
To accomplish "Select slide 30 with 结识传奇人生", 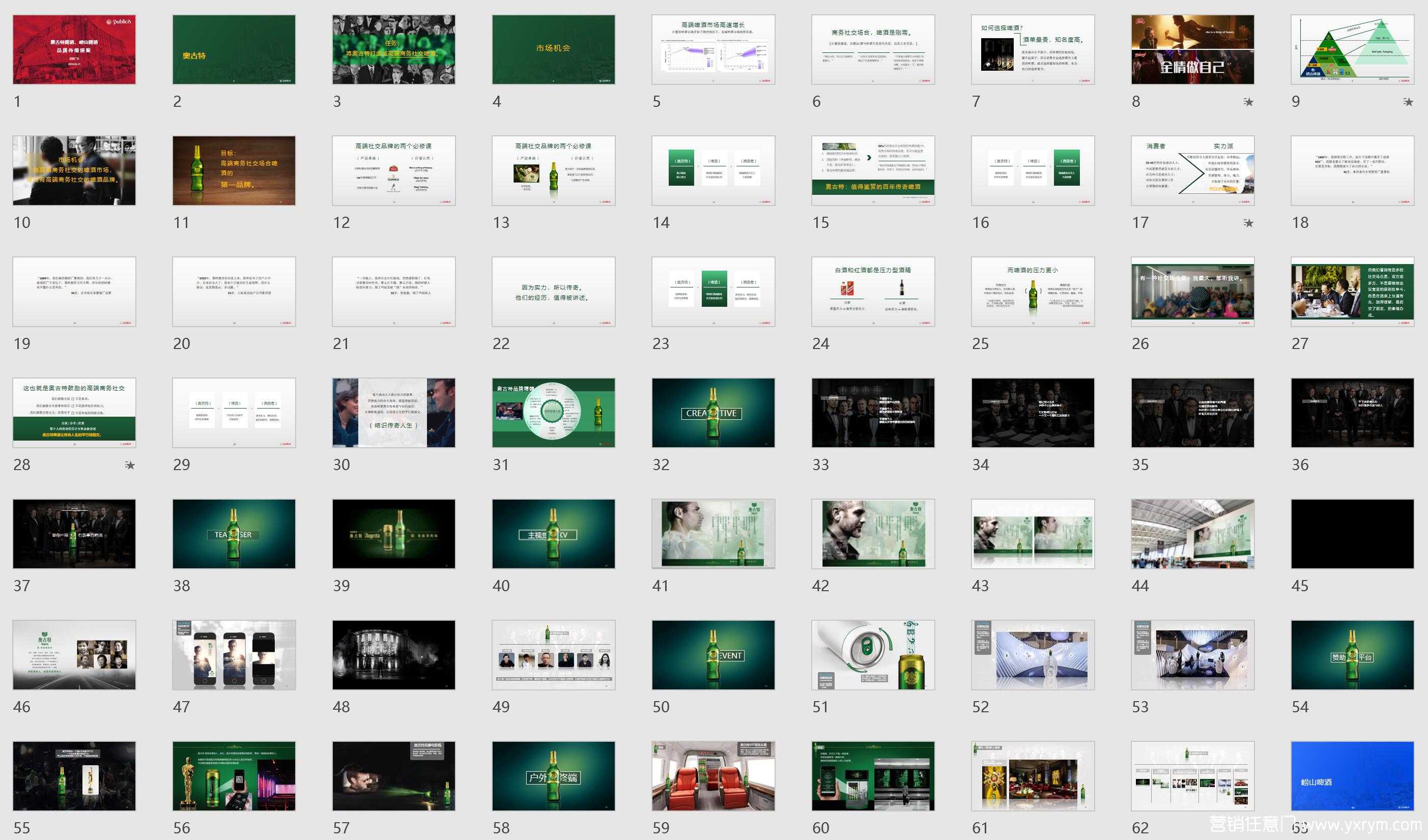I will pos(394,413).
